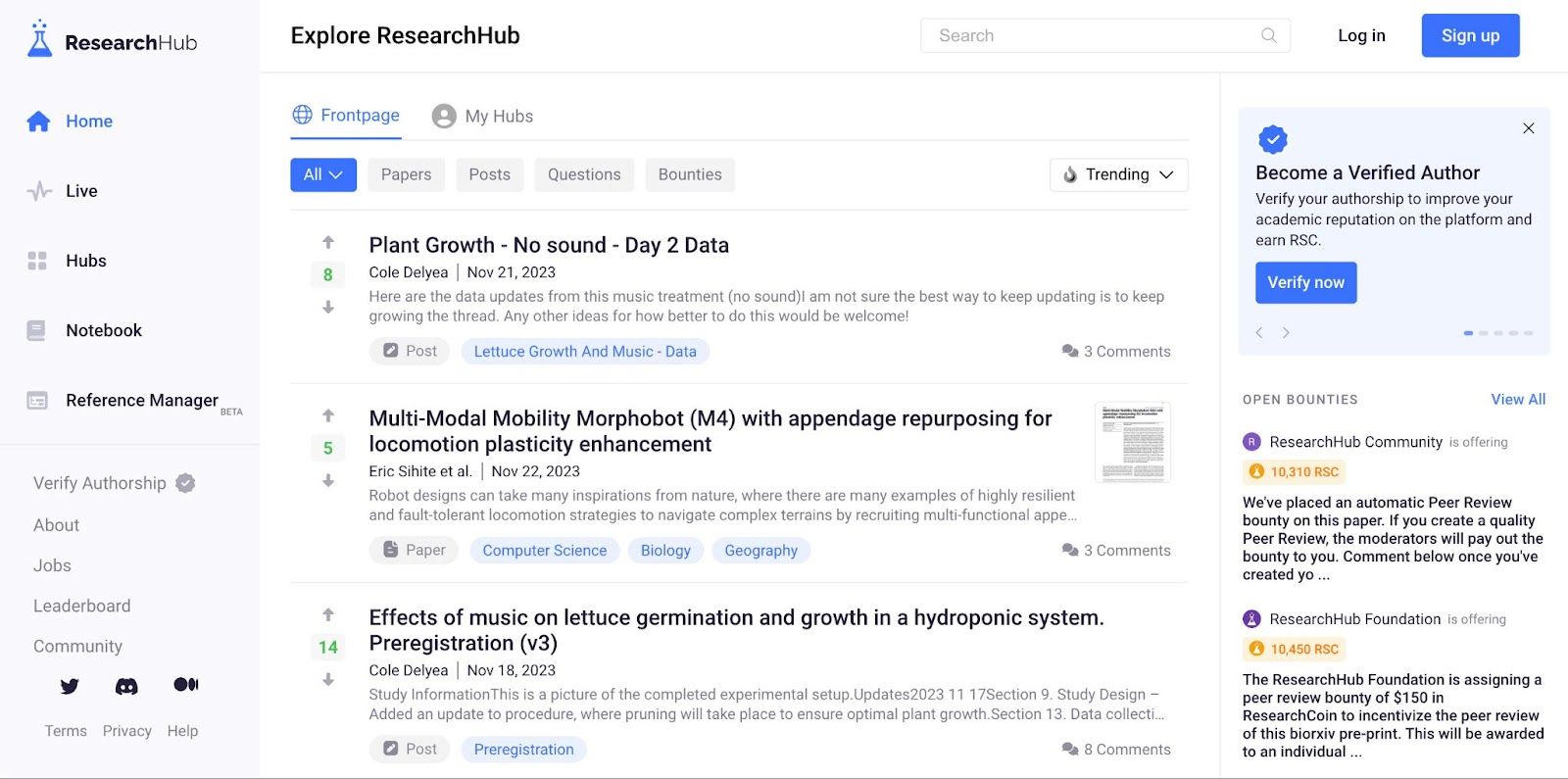The image size is (1568, 779).
Task: Click the Lettuce Growth And Music - Data tag
Action: coord(585,352)
